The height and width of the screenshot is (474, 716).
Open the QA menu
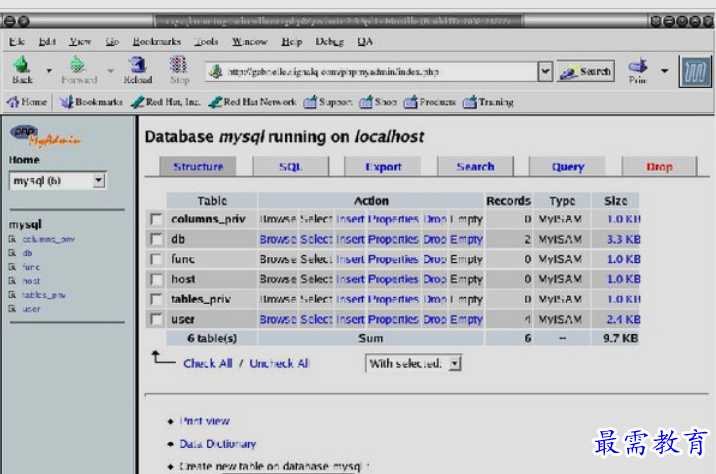[365, 42]
